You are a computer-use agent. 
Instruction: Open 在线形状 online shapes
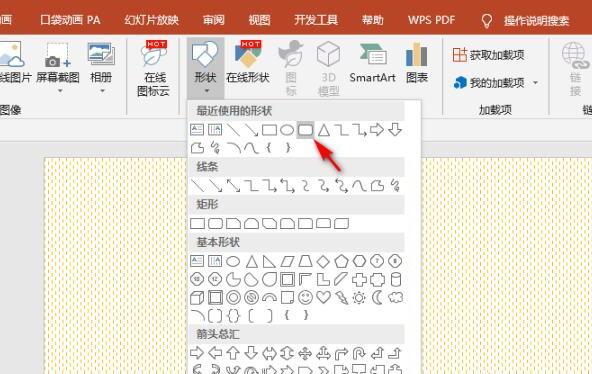point(248,62)
